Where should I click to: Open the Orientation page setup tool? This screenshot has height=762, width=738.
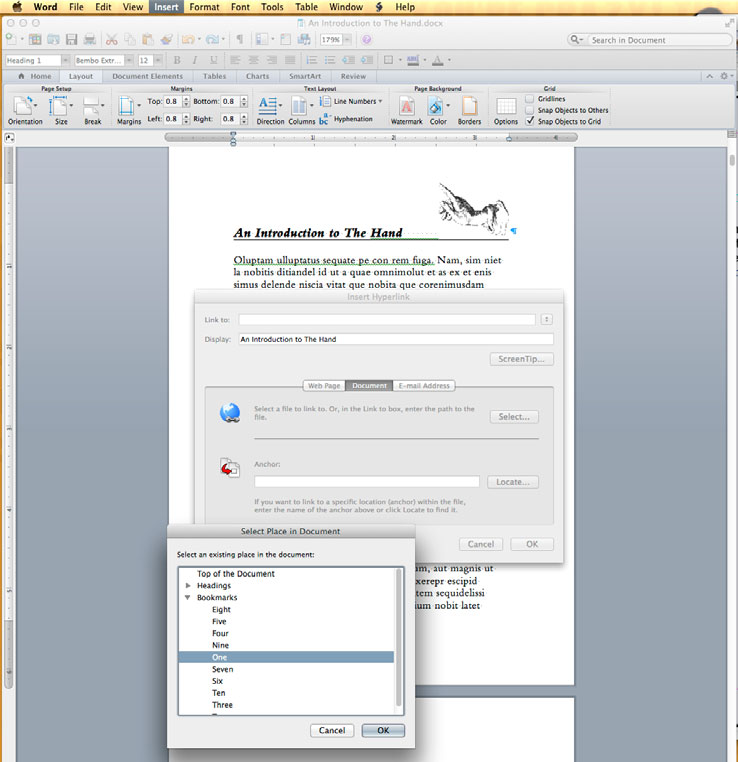[x=24, y=107]
